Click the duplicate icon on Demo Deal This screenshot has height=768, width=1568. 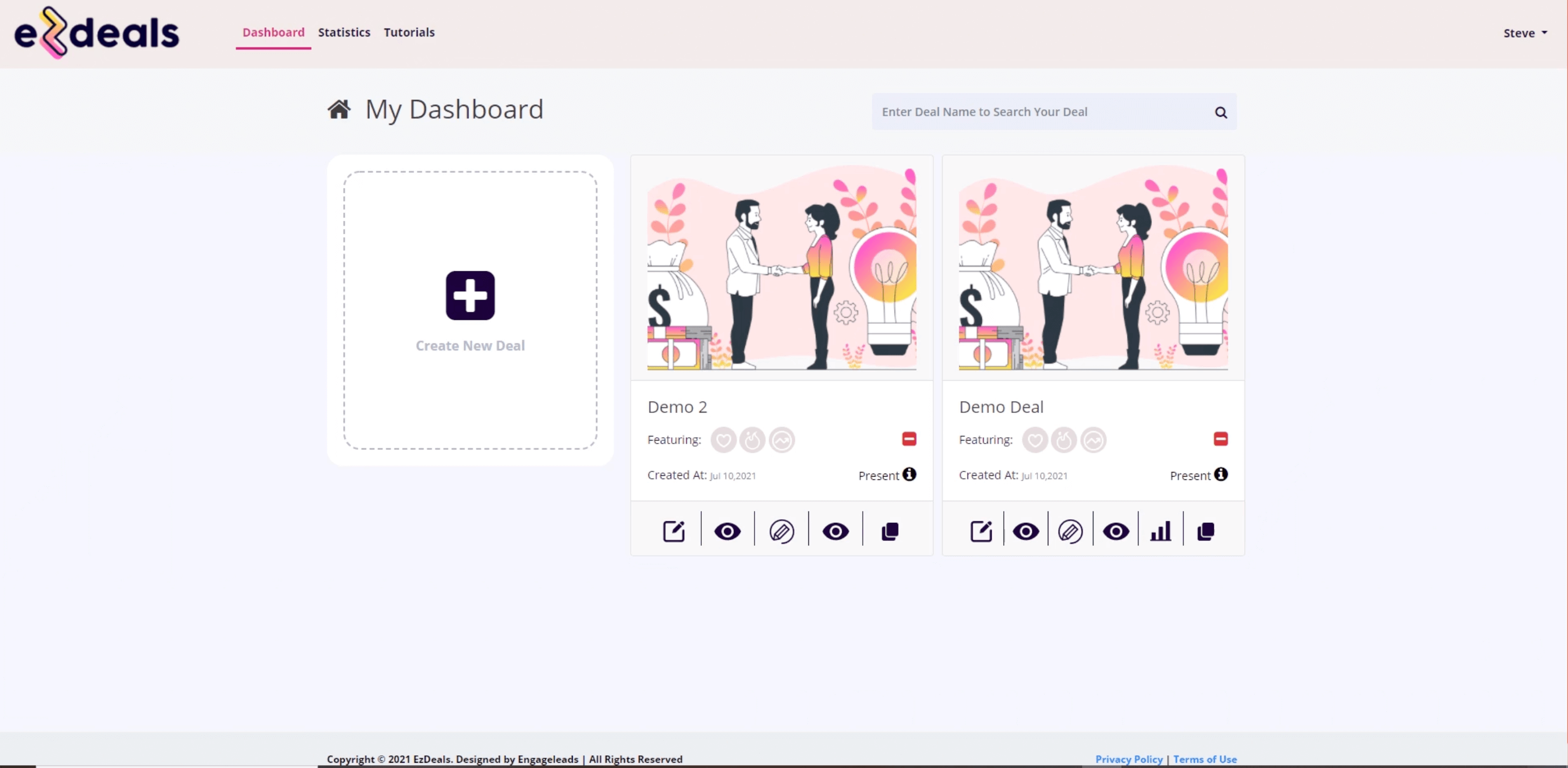(x=1205, y=531)
